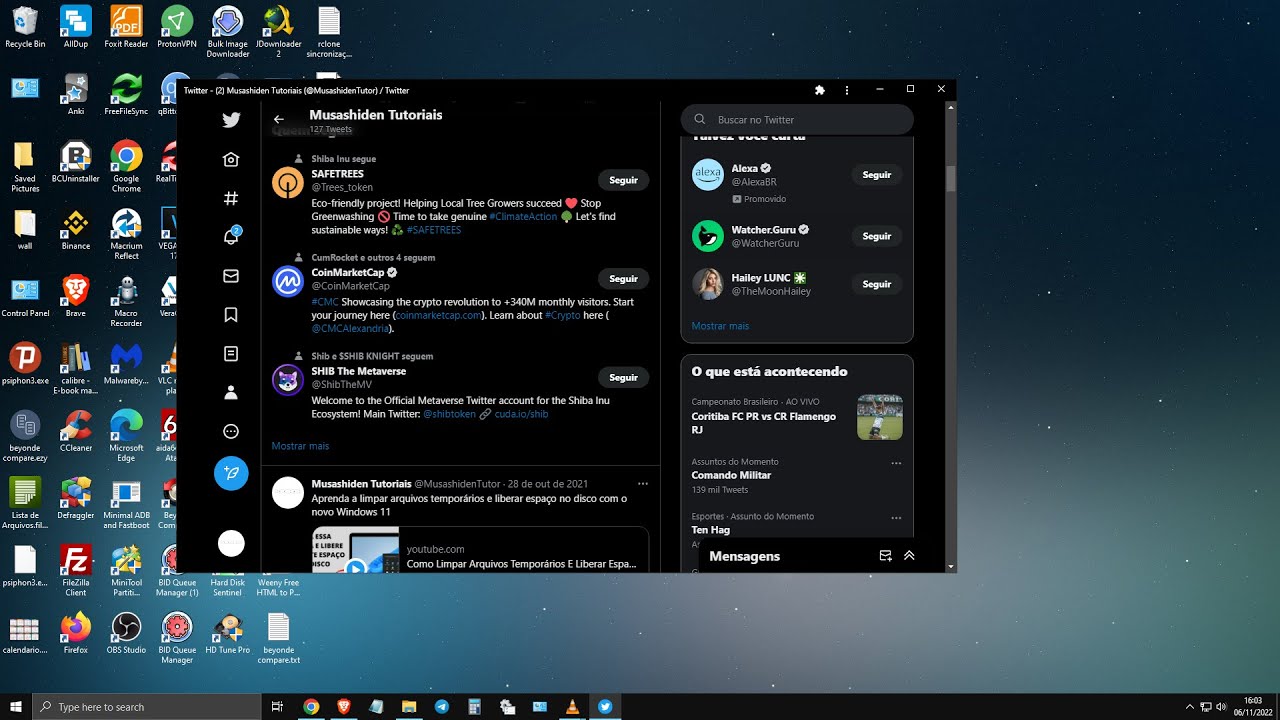Click new message icon in Mensagens bar
The height and width of the screenshot is (720, 1280).
(885, 556)
